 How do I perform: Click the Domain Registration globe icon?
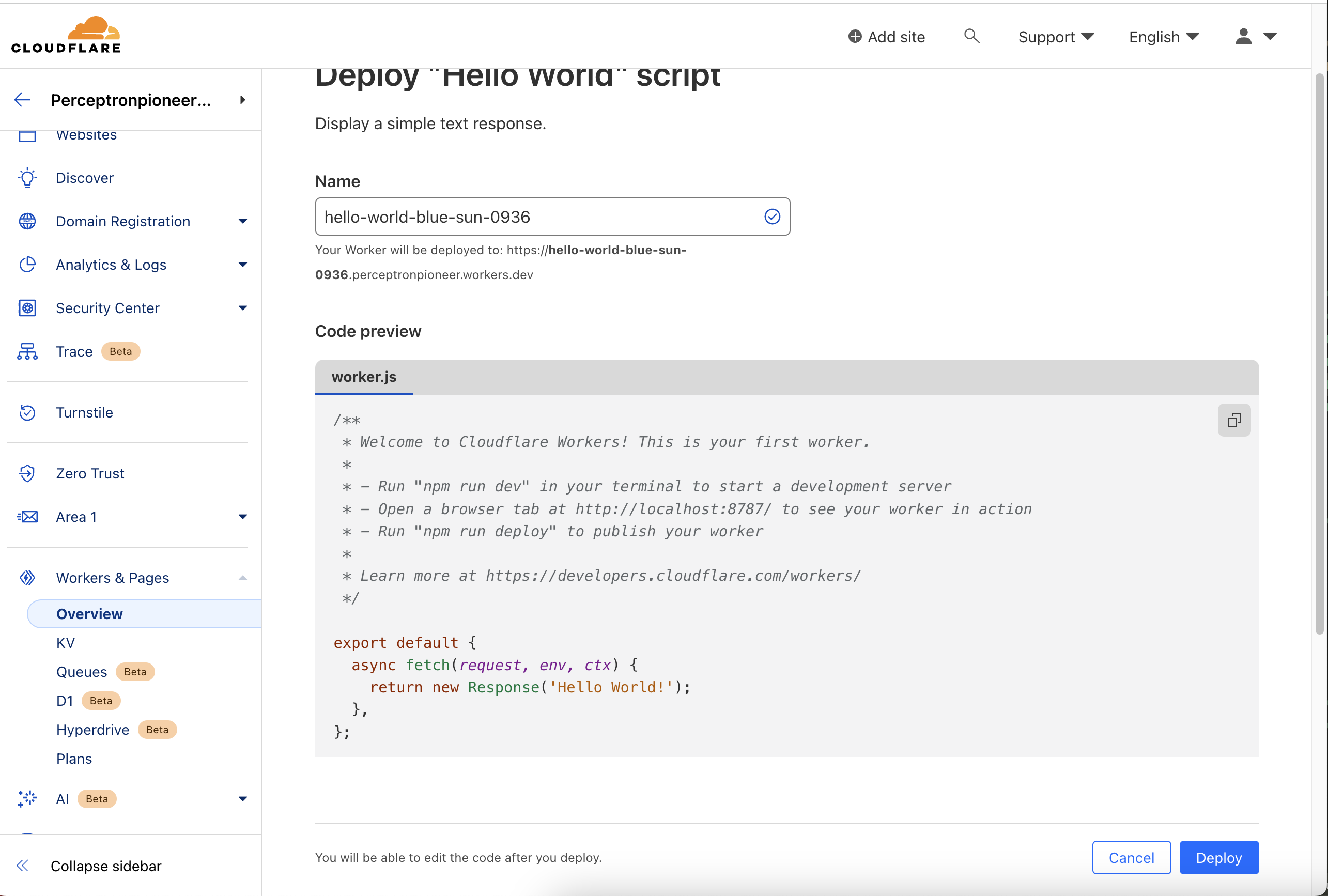click(27, 221)
